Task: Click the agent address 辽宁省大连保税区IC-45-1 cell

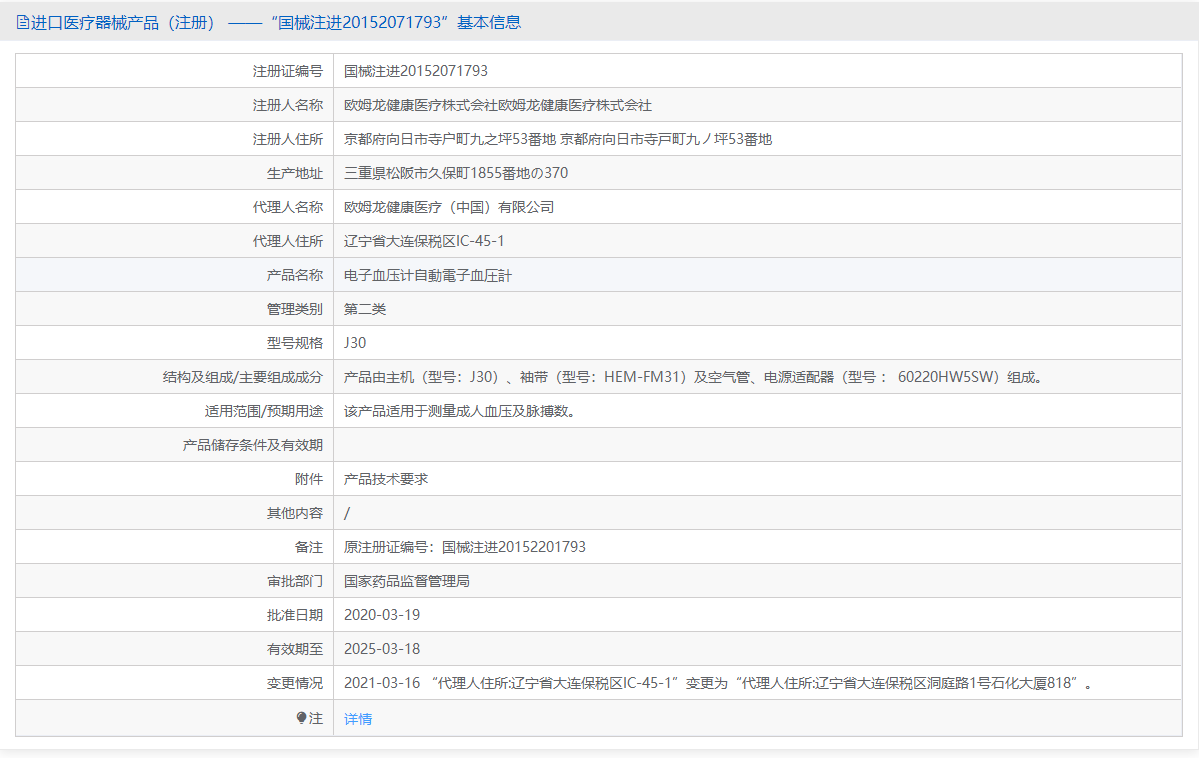Action: (x=424, y=241)
